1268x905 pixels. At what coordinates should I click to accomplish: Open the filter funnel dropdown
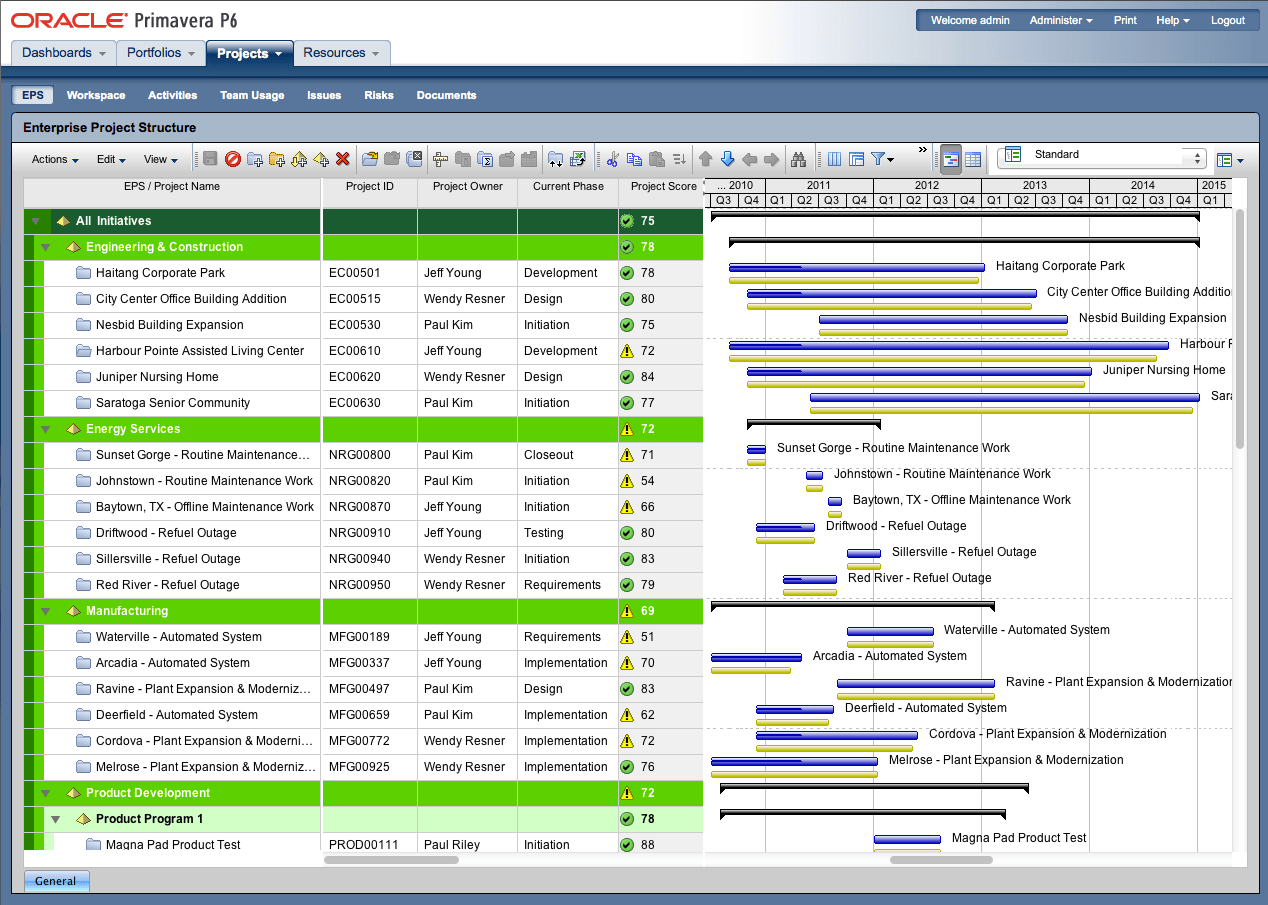(x=882, y=159)
